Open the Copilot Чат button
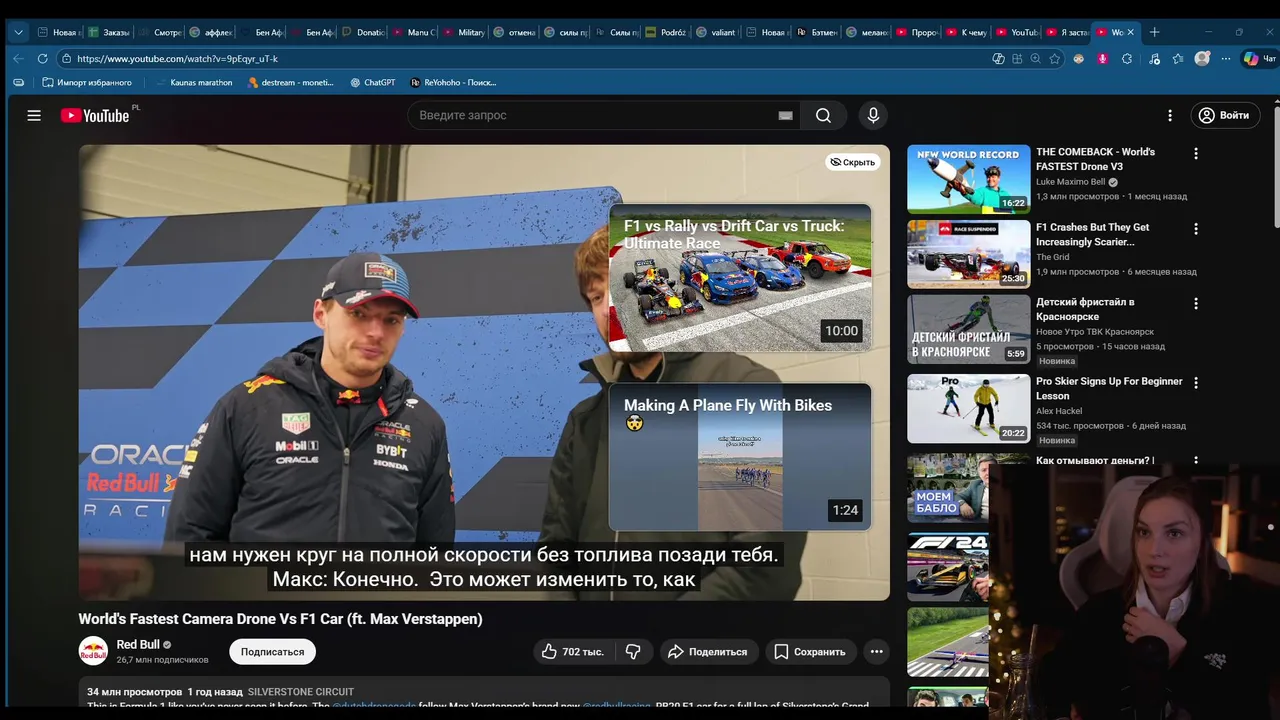 [1258, 59]
